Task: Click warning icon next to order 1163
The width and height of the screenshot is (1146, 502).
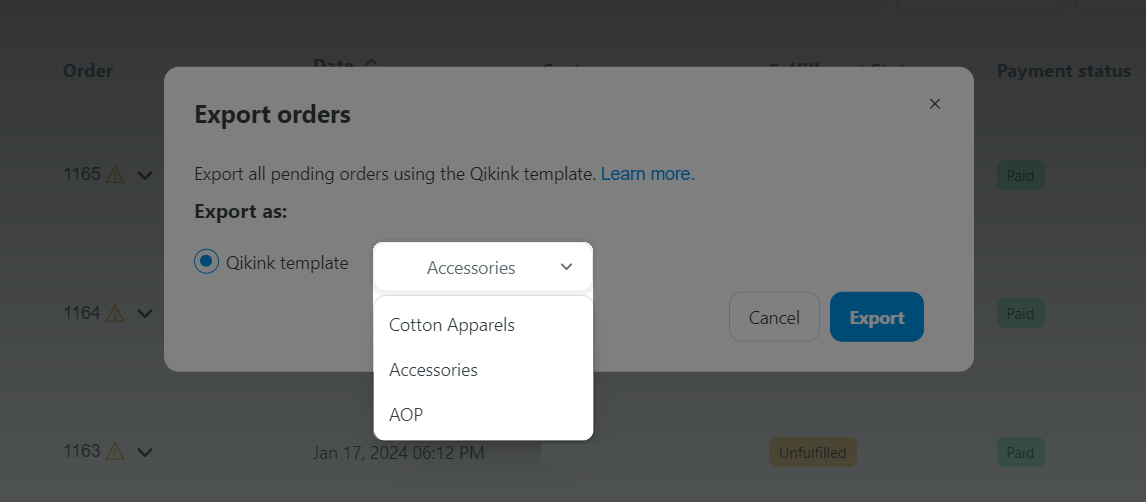Action: (115, 452)
